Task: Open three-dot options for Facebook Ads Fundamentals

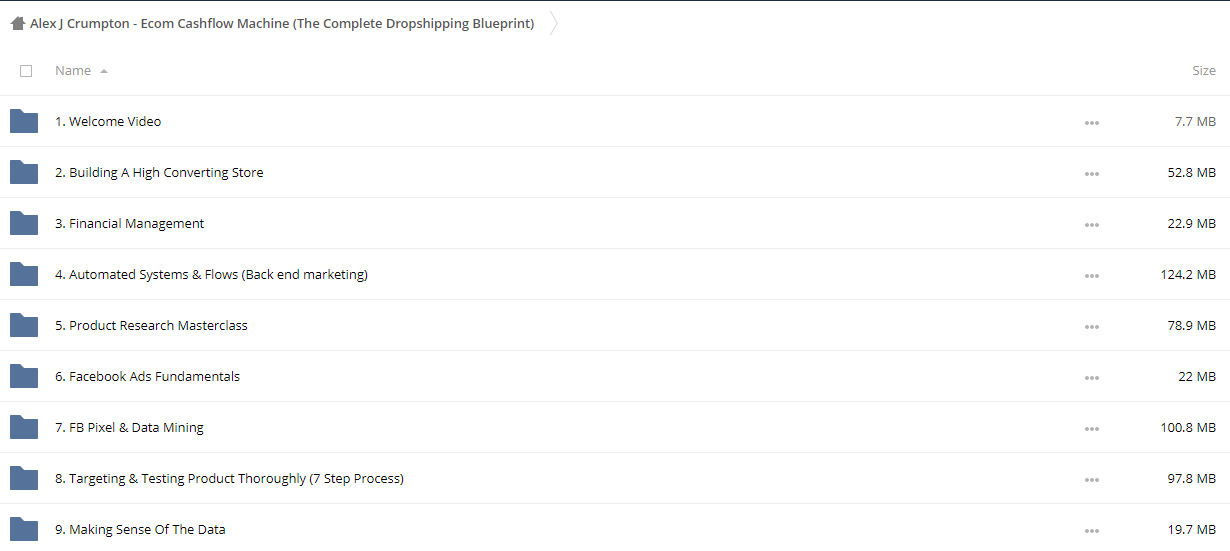Action: (x=1092, y=378)
